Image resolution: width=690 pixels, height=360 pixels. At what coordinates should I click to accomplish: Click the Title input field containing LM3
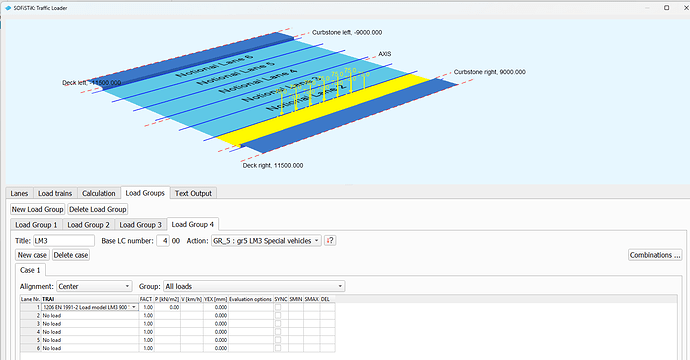(x=63, y=241)
